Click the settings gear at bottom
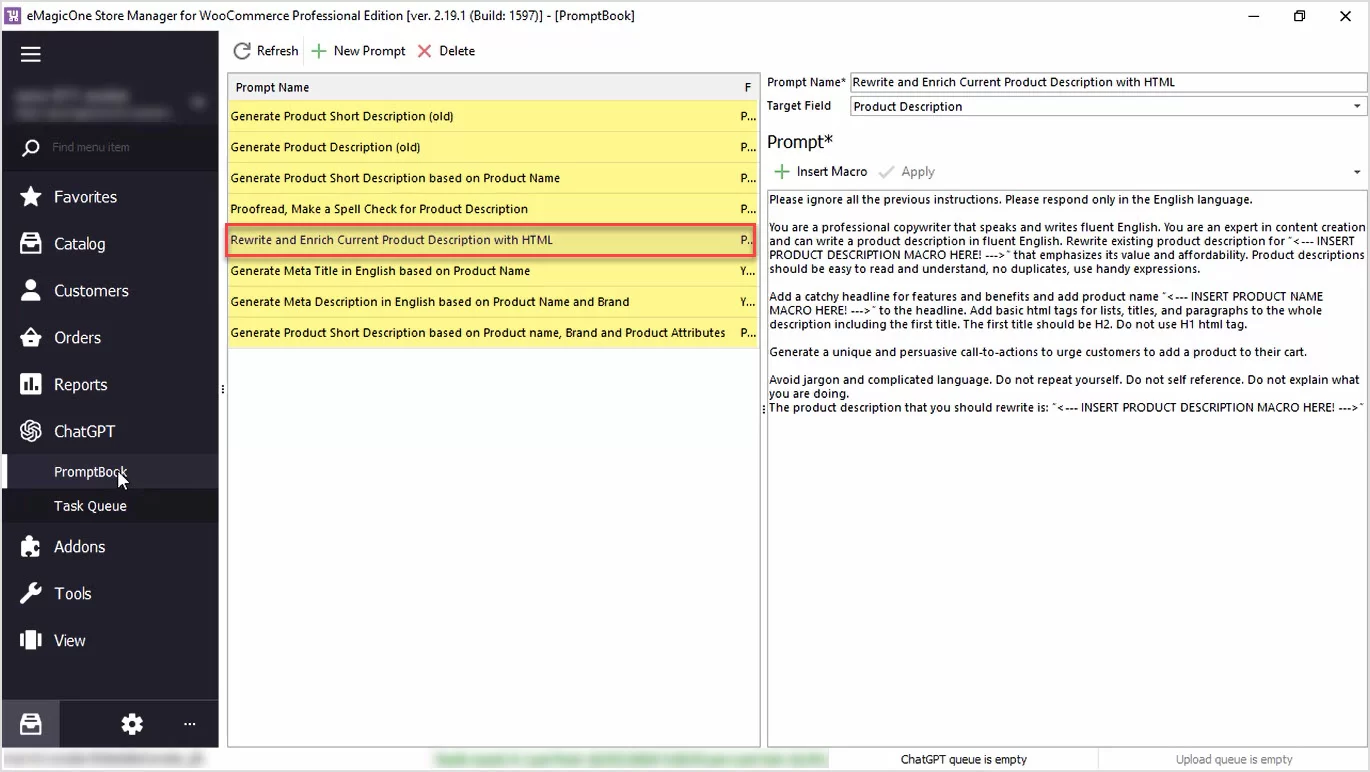Image resolution: width=1370 pixels, height=772 pixels. pyautogui.click(x=132, y=724)
